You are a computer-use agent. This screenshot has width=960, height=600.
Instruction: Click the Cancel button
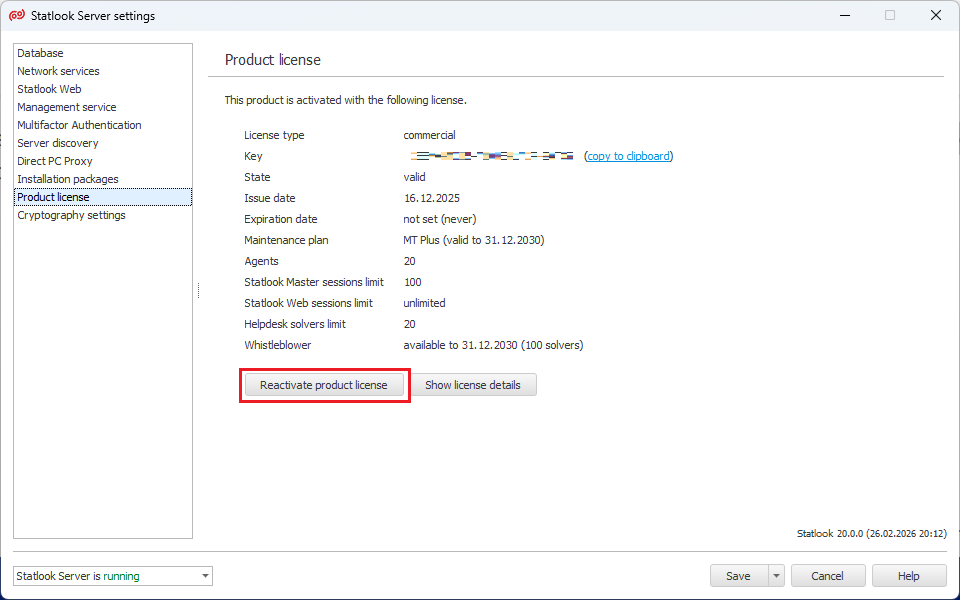coord(827,576)
